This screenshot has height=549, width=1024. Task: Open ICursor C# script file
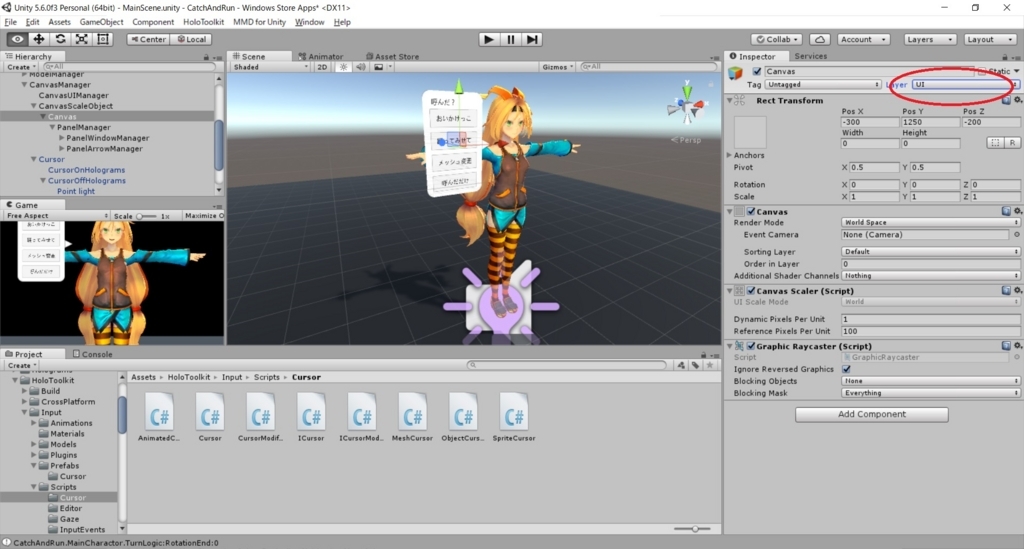311,416
